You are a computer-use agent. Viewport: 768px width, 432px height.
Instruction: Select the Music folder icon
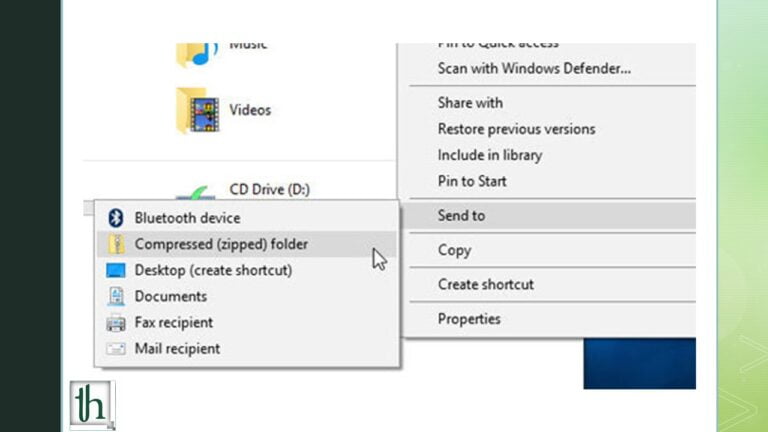(x=197, y=52)
